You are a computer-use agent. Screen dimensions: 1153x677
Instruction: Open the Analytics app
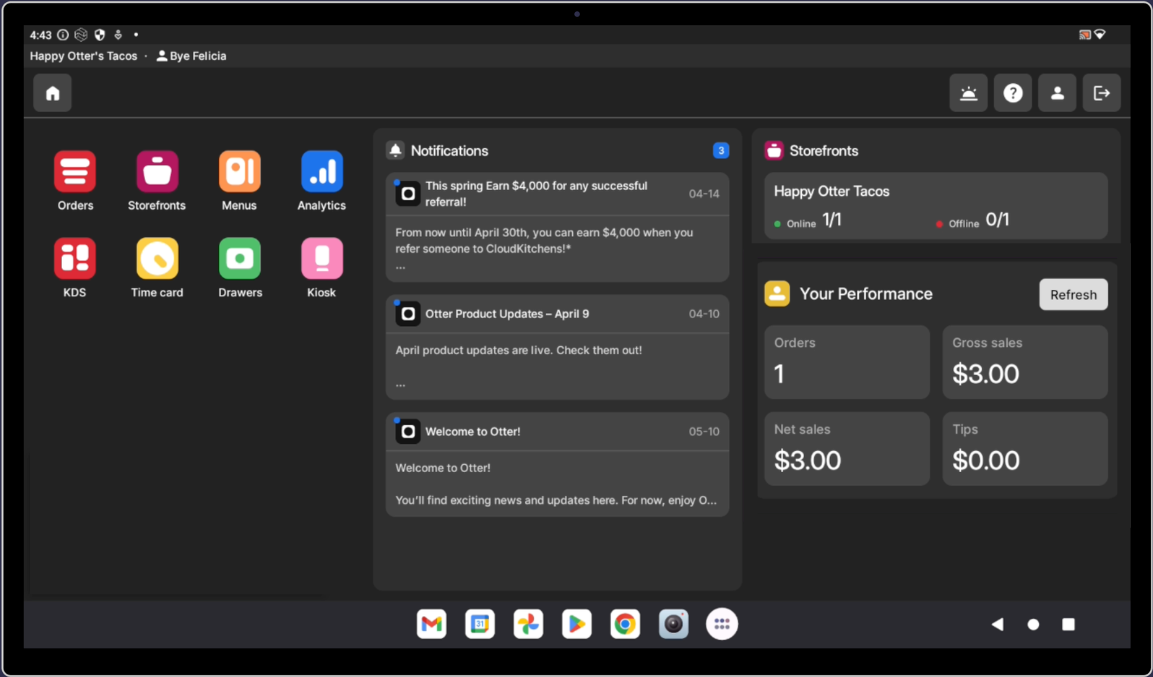[x=321, y=172]
